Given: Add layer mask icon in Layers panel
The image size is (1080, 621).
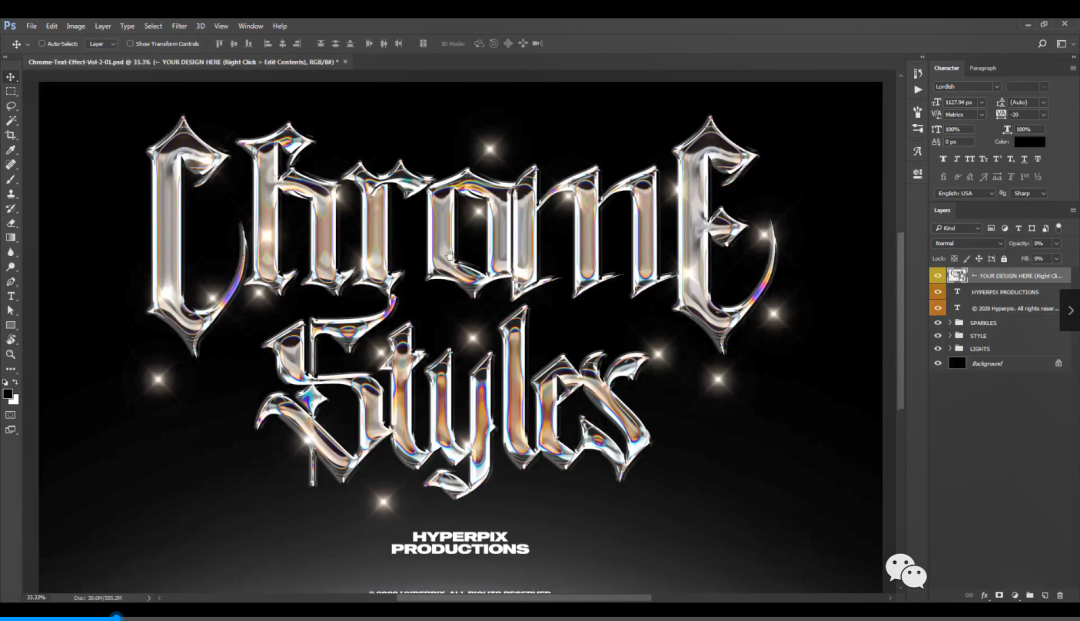Looking at the screenshot, I should point(999,596).
